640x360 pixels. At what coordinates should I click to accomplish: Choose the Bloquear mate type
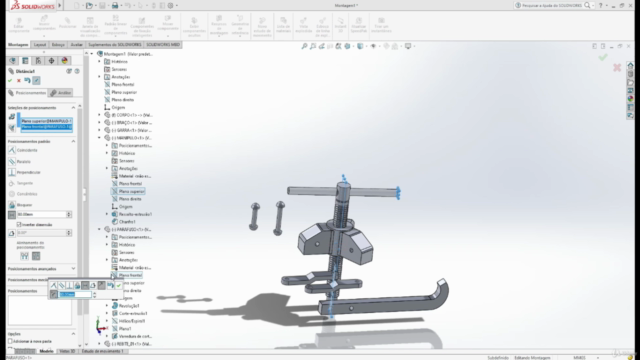pos(20,205)
